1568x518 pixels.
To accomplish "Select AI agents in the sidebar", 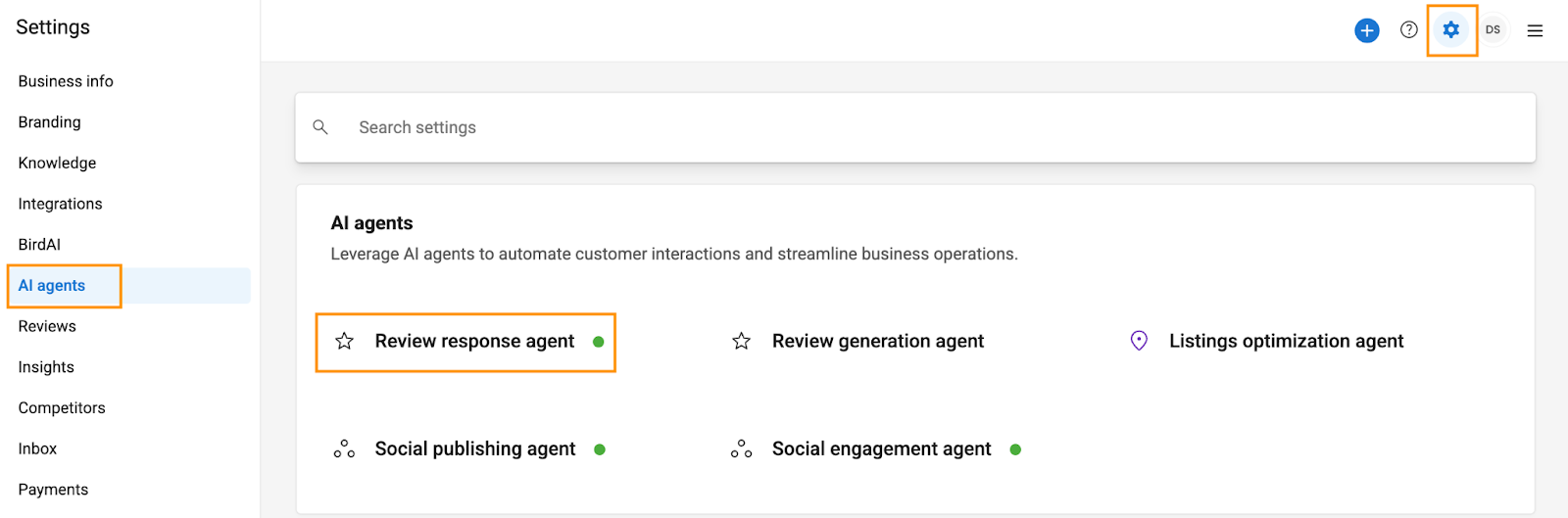I will (x=52, y=286).
